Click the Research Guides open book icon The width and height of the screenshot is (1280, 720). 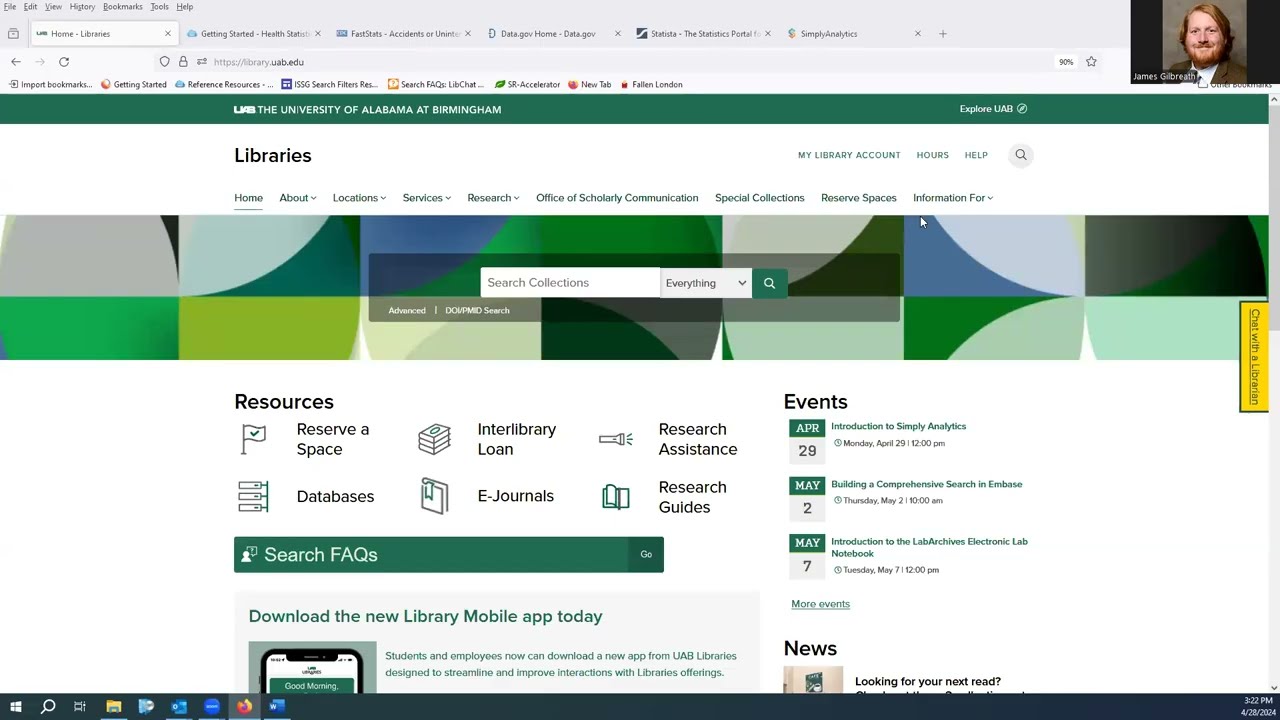[x=616, y=497]
